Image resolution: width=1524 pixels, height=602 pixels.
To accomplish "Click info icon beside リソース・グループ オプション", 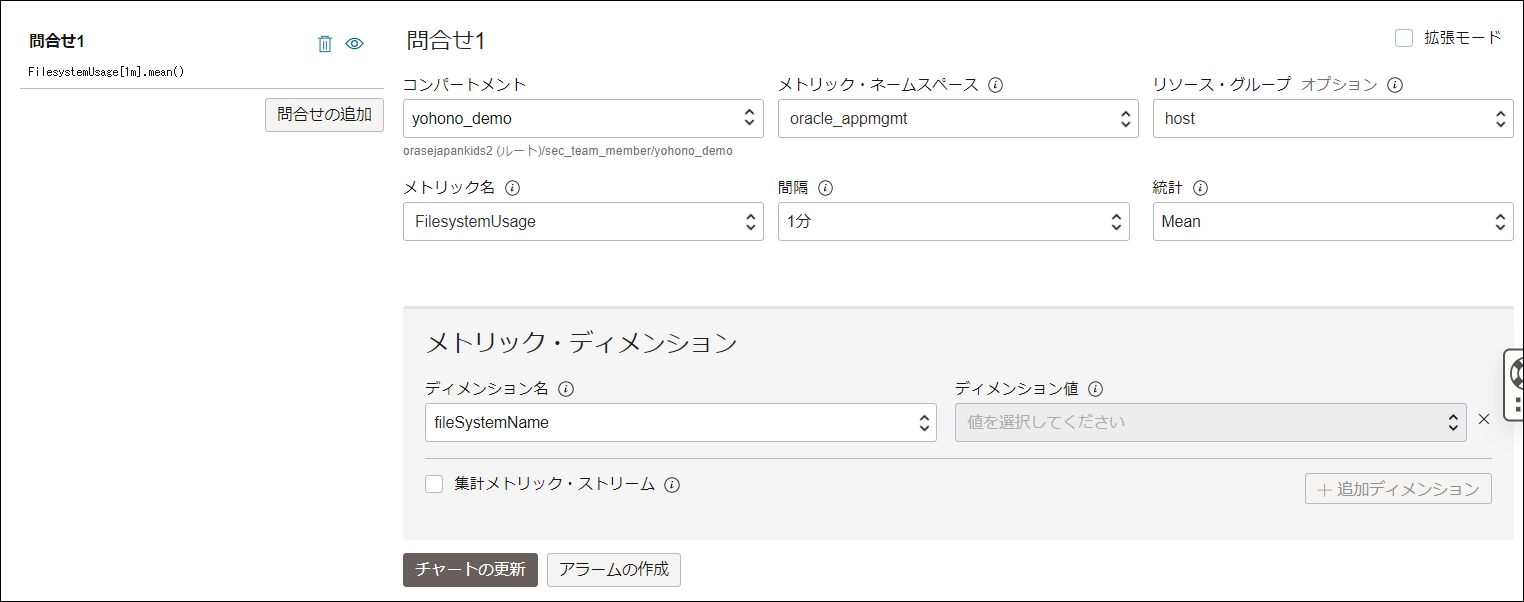I will [1395, 85].
